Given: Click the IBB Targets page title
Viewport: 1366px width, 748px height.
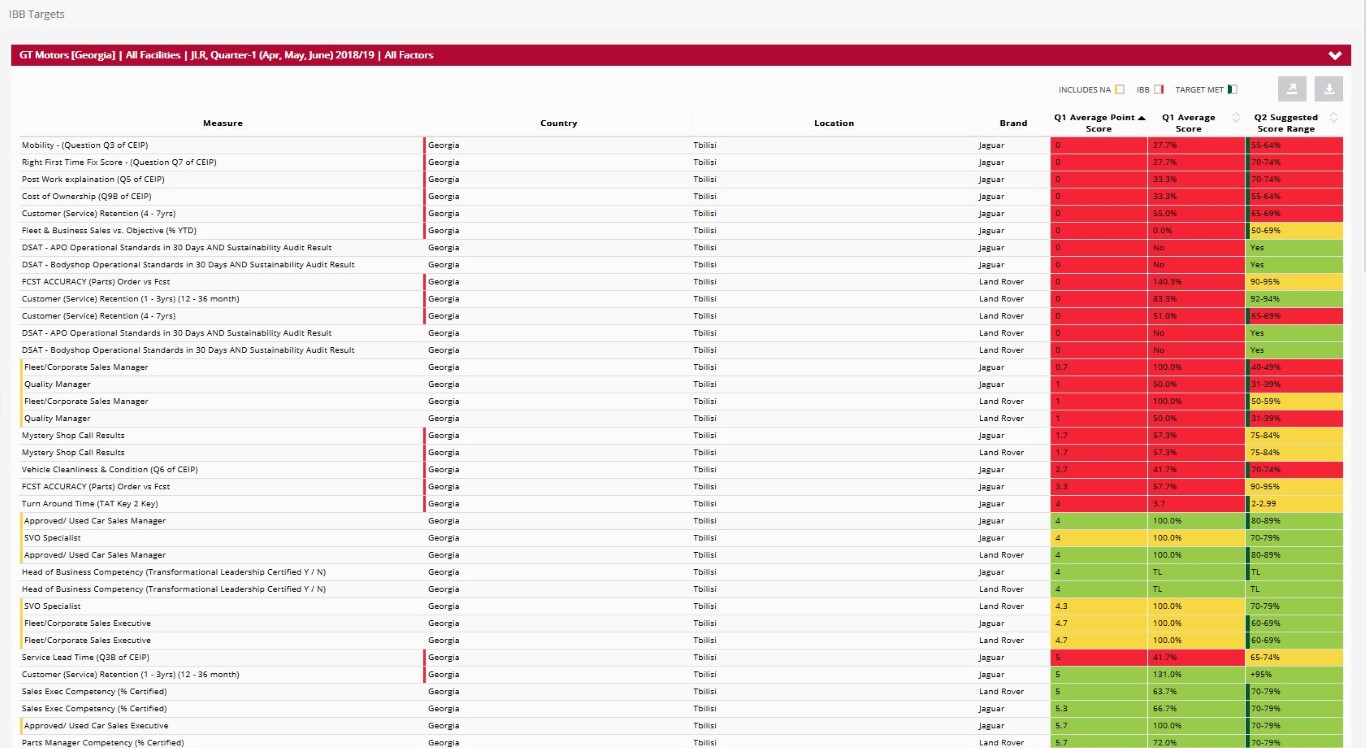Looking at the screenshot, I should (x=37, y=15).
